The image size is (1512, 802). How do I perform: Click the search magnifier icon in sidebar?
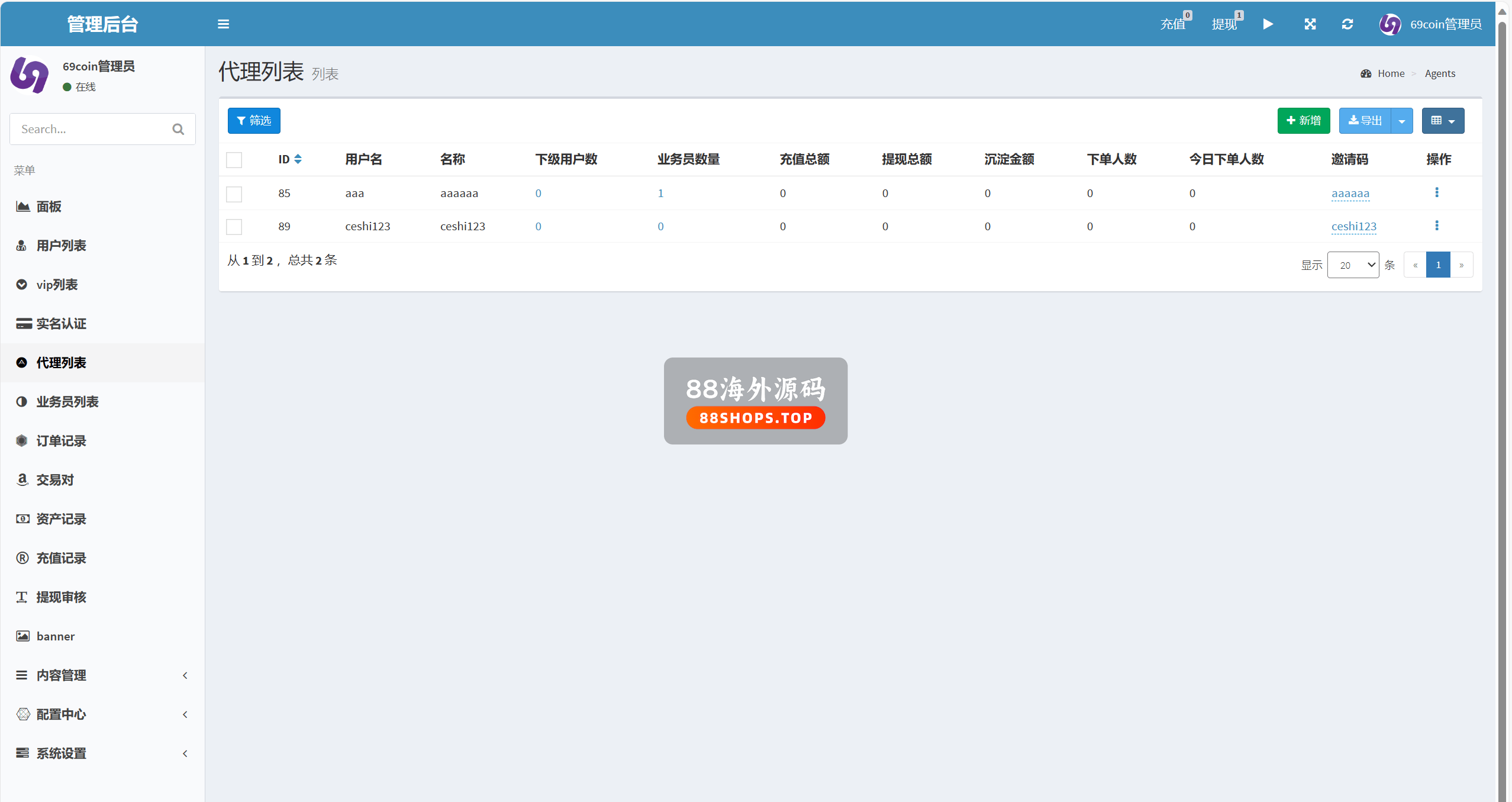click(178, 129)
